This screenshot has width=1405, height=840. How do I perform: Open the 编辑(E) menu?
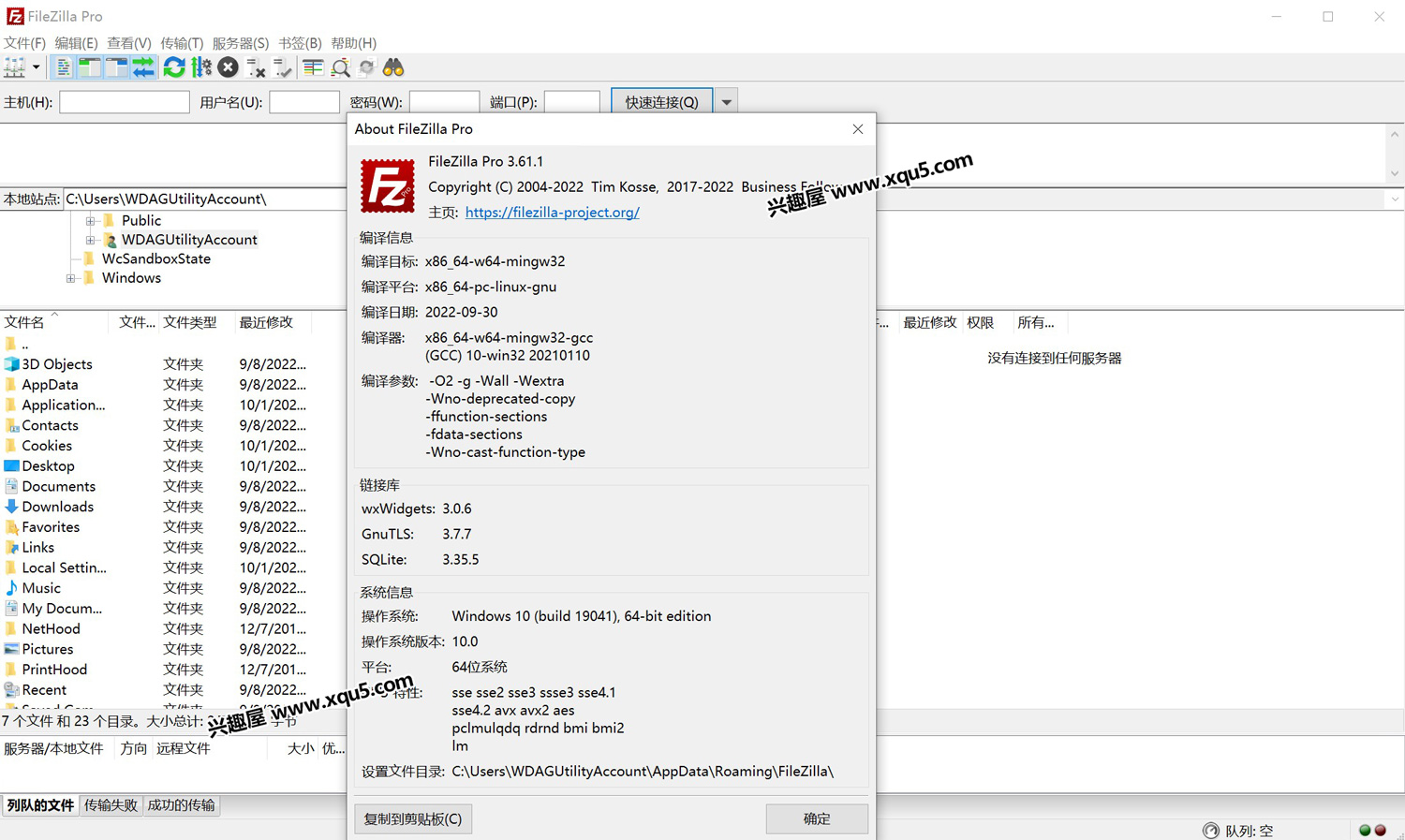pyautogui.click(x=76, y=43)
